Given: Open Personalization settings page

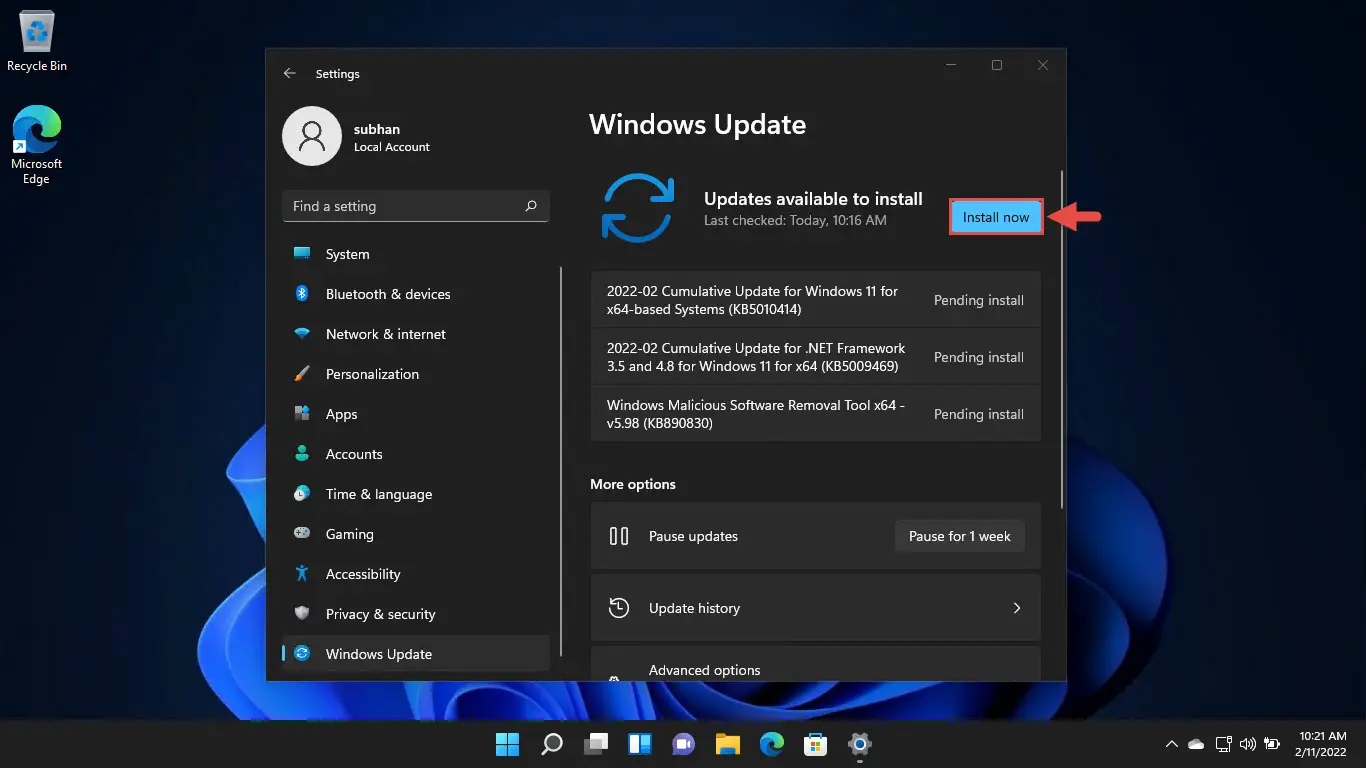Looking at the screenshot, I should [x=416, y=374].
